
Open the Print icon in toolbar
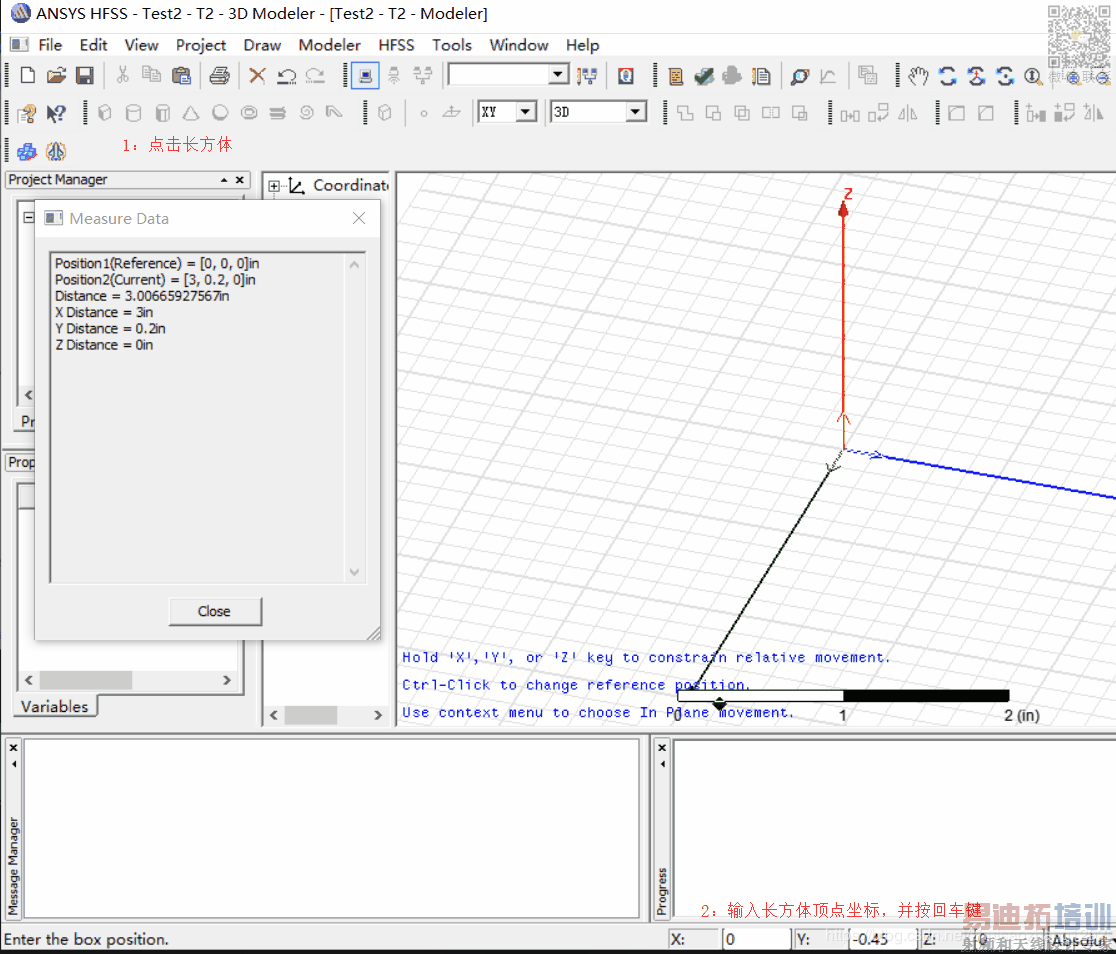tap(219, 76)
